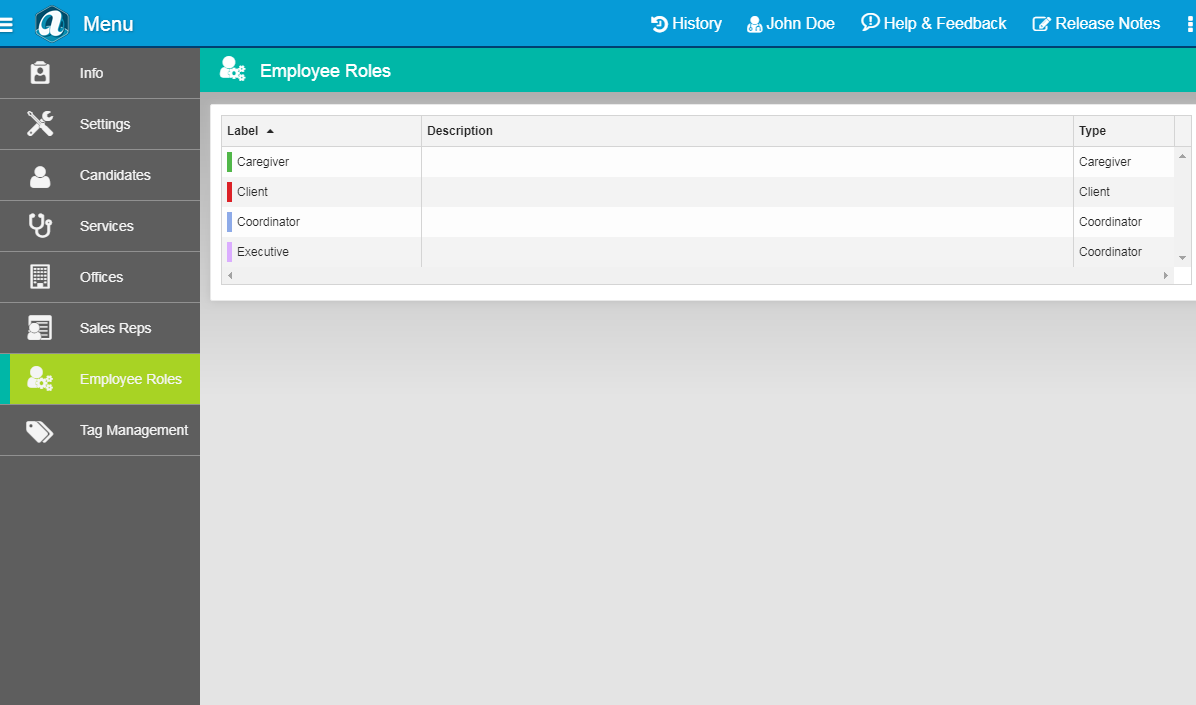The width and height of the screenshot is (1196, 705).
Task: Click the table scroll up arrow
Action: coord(1182,156)
